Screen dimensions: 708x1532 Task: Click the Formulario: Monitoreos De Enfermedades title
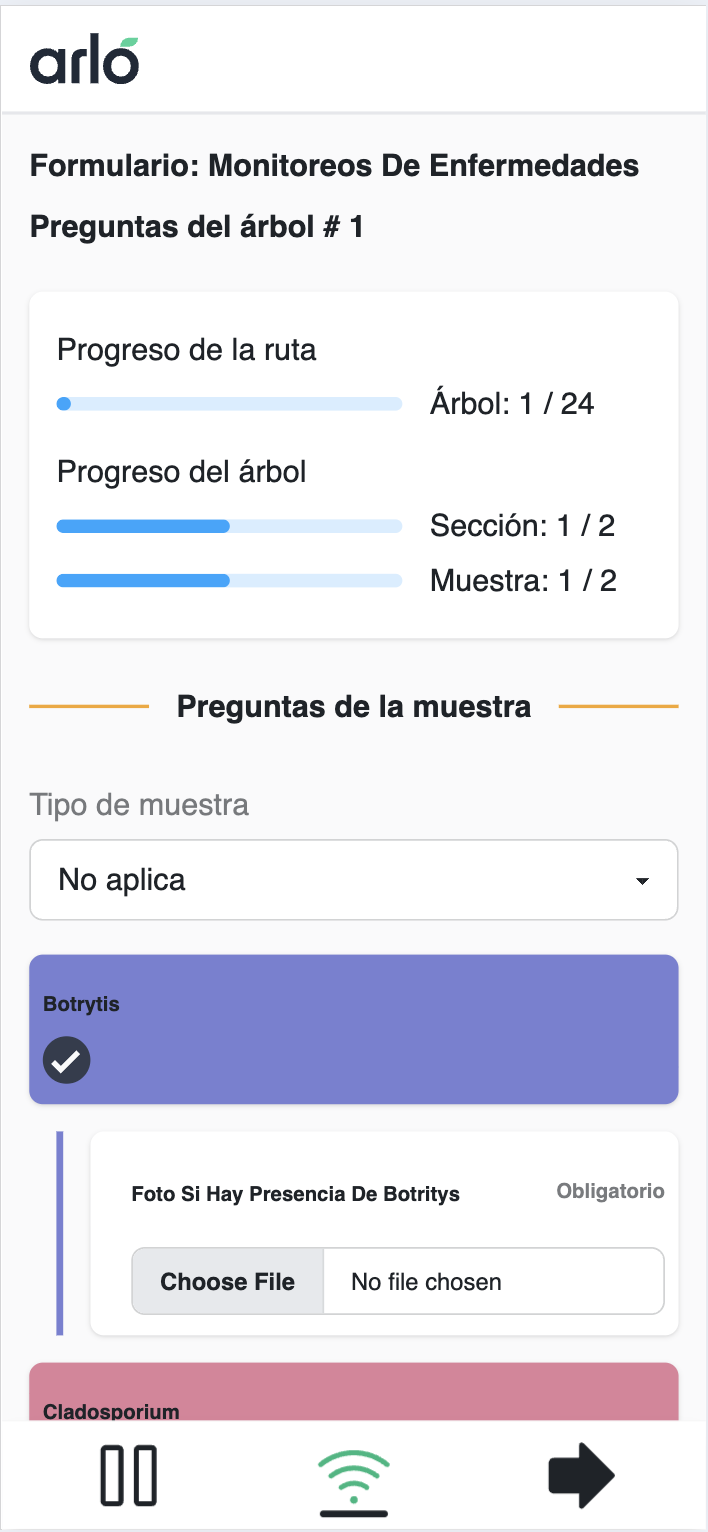point(334,165)
